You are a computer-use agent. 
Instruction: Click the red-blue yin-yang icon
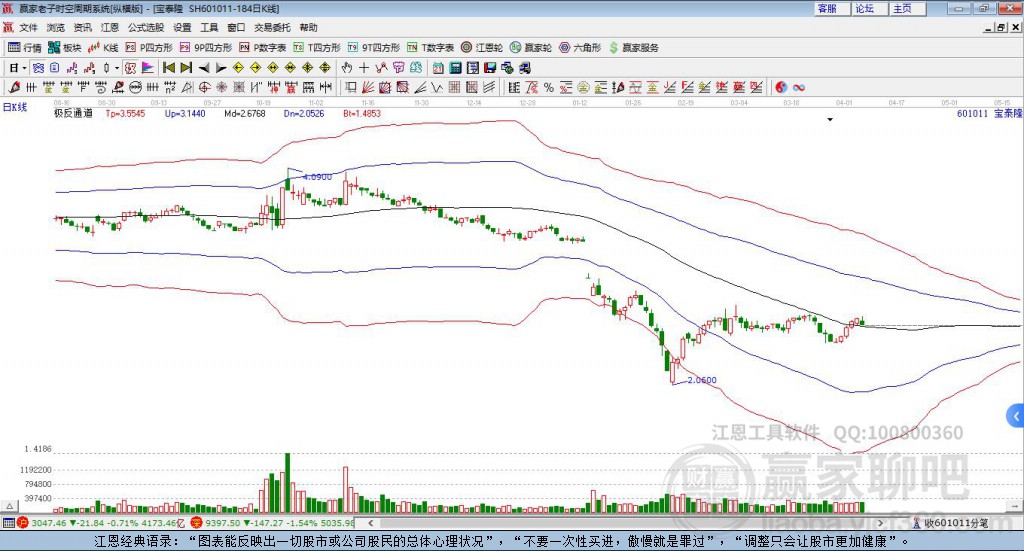click(781, 87)
